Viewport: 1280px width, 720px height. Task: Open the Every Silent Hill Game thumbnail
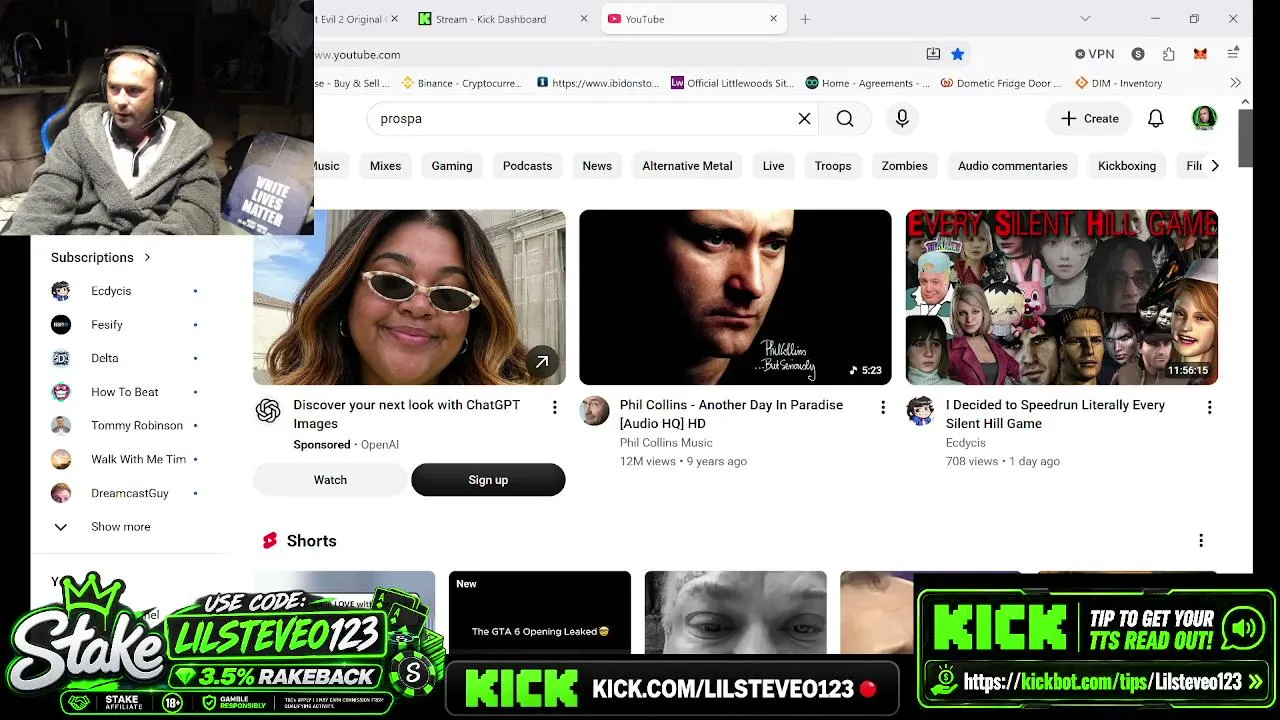point(1062,297)
